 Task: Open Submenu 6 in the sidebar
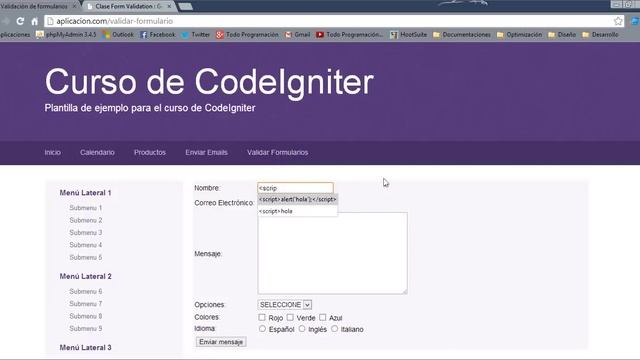[x=86, y=291]
